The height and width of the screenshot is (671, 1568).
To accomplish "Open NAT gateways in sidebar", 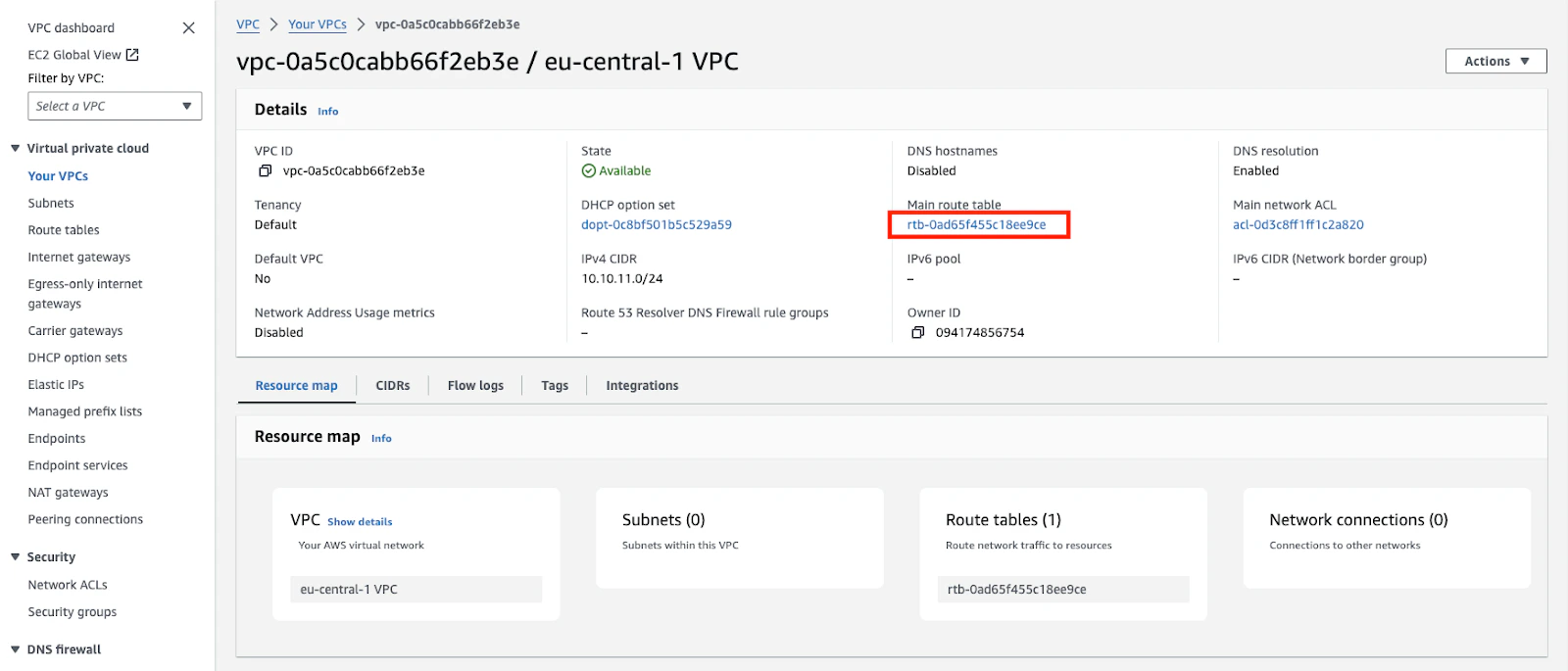I will pyautogui.click(x=69, y=493).
